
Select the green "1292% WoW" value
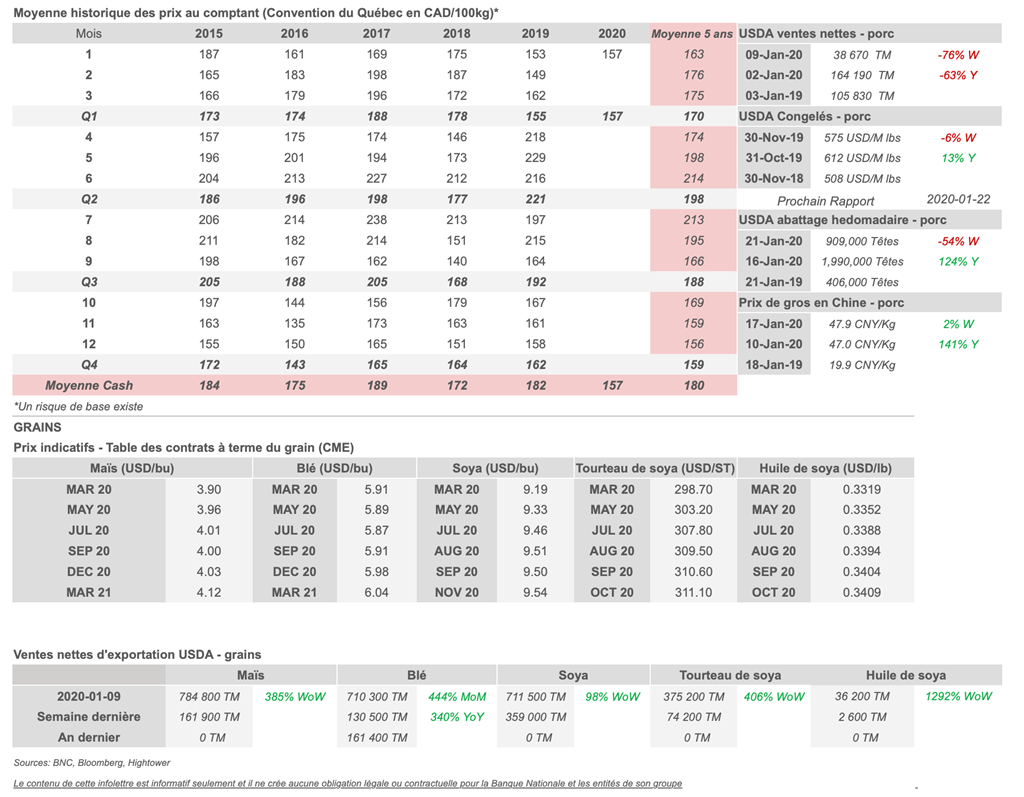[959, 696]
